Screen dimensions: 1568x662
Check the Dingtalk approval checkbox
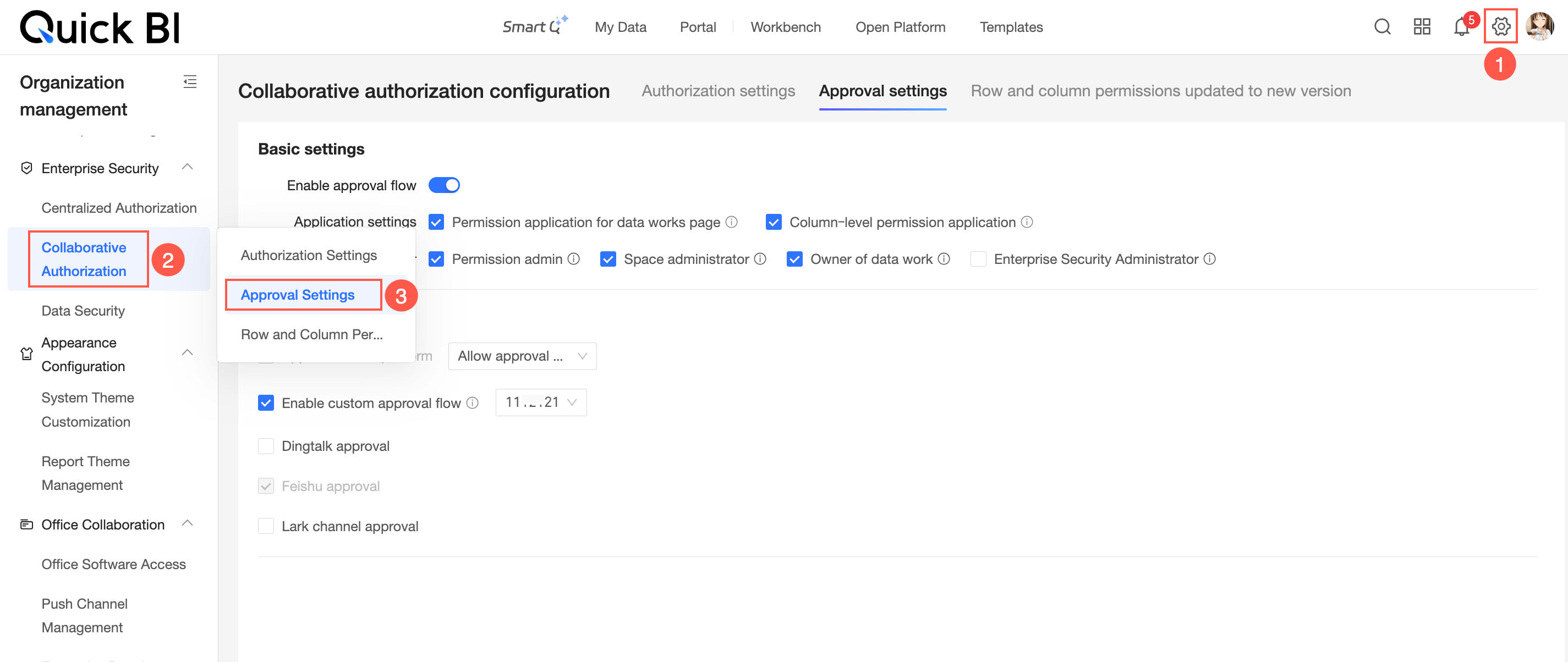266,446
